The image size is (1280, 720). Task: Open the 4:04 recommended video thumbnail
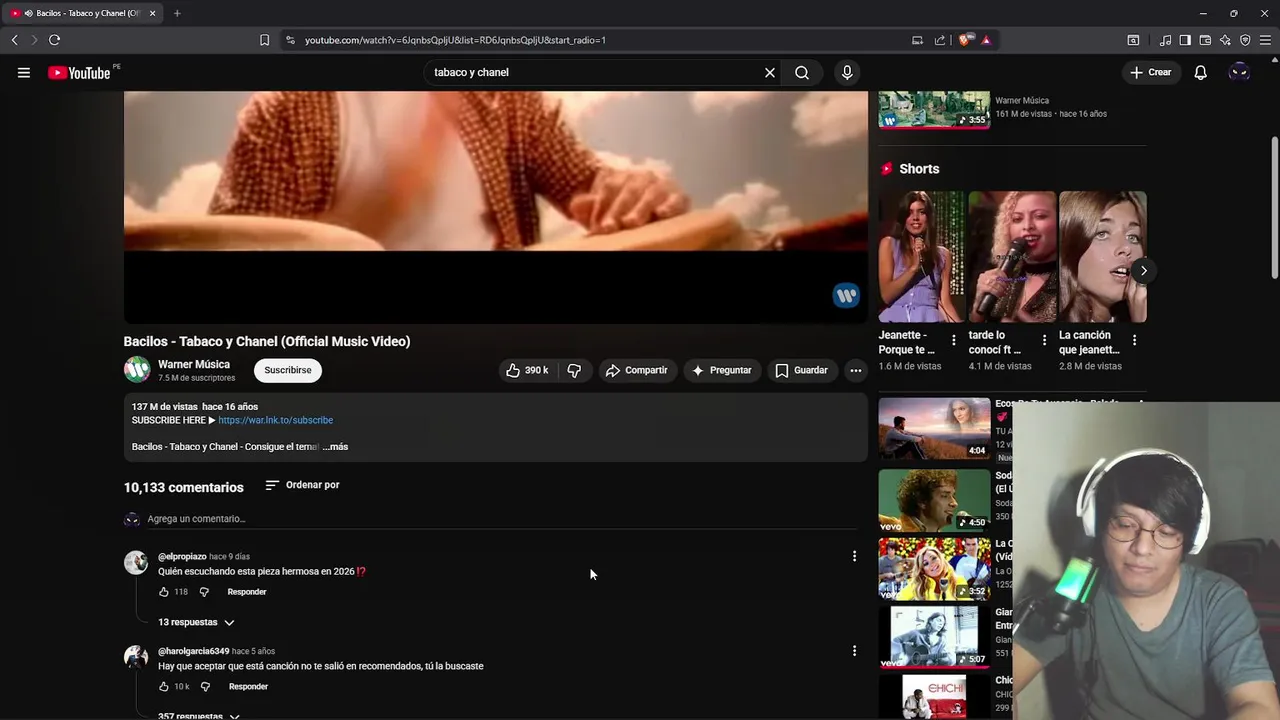934,428
